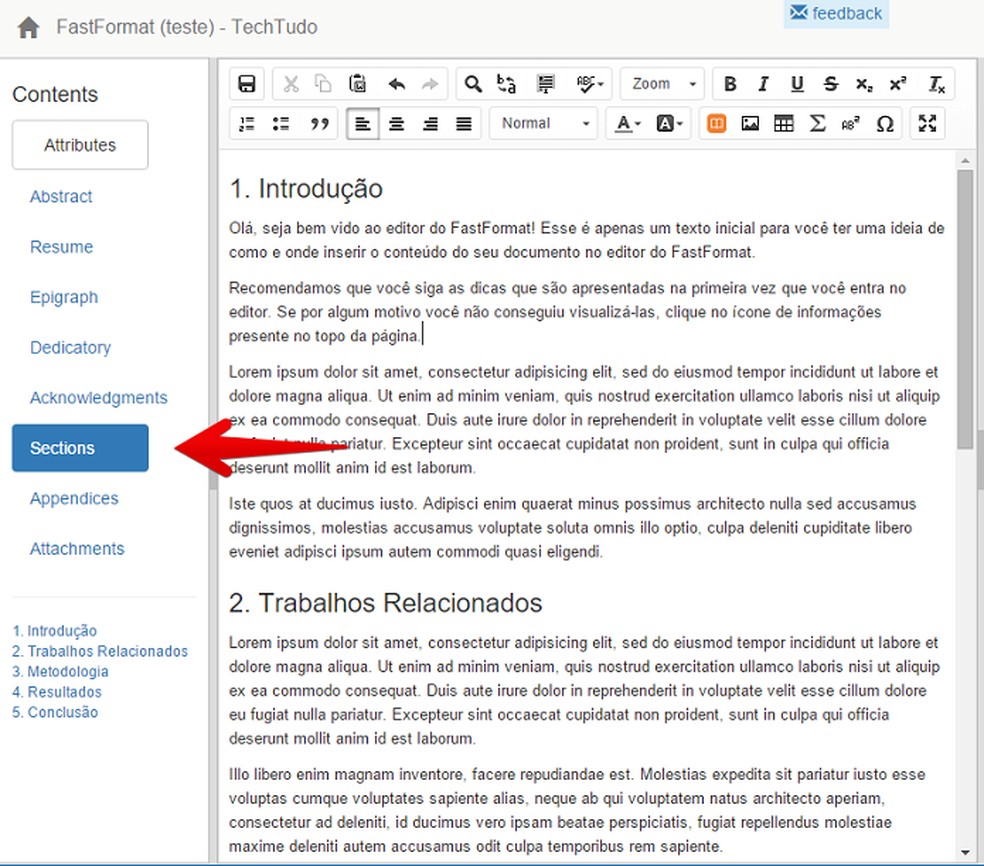Screen dimensions: 984x866
Task: Jump to 4. Resultados in outline
Action: 56,692
